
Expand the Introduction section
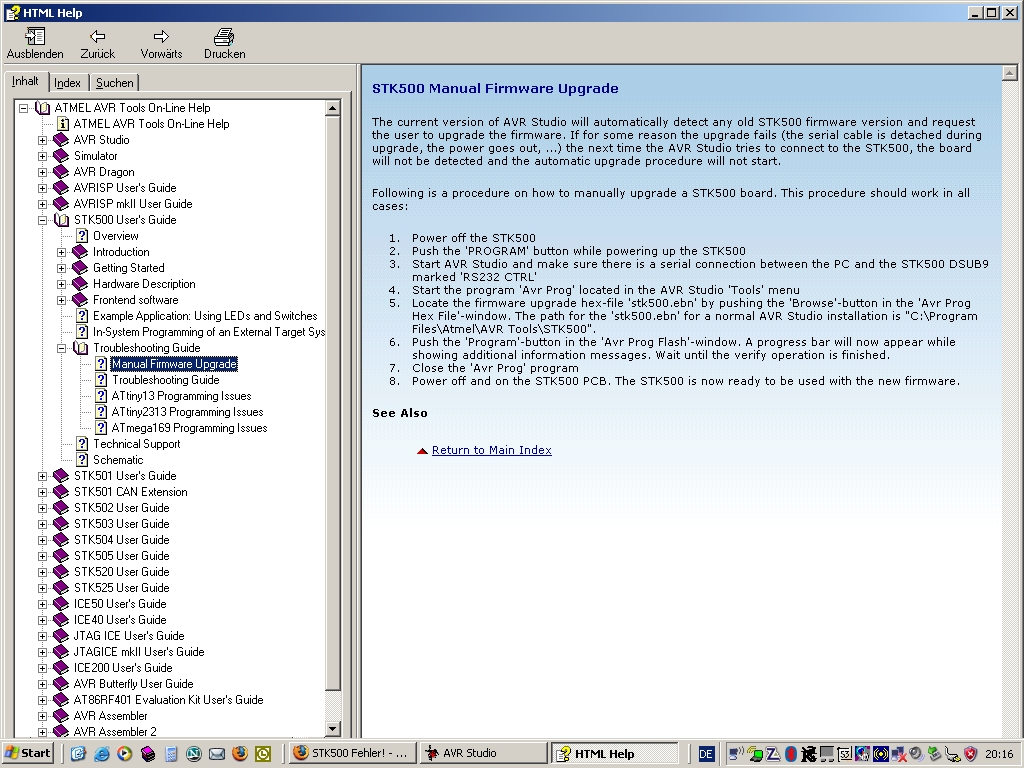click(61, 253)
